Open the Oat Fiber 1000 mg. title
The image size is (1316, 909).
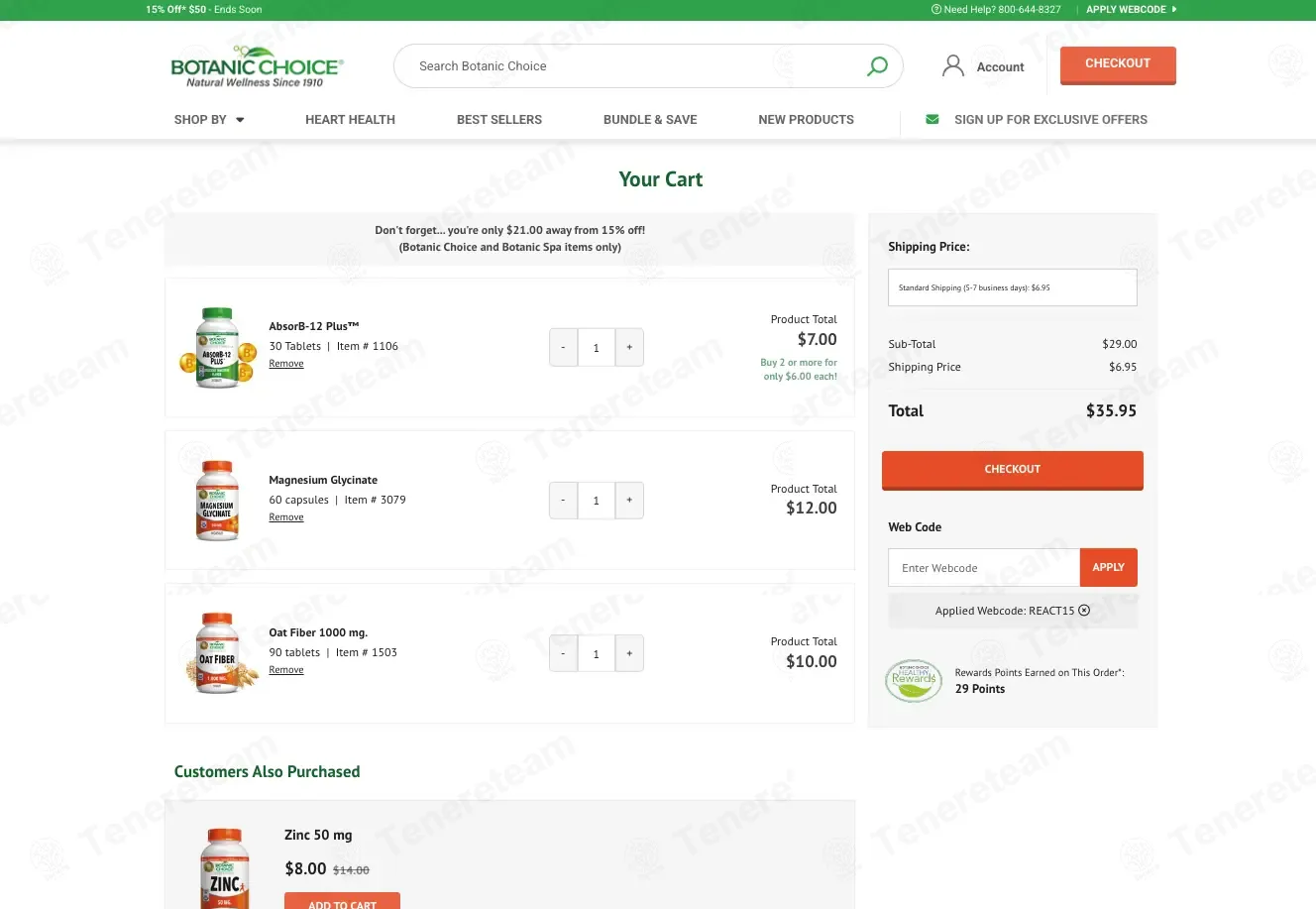(318, 632)
